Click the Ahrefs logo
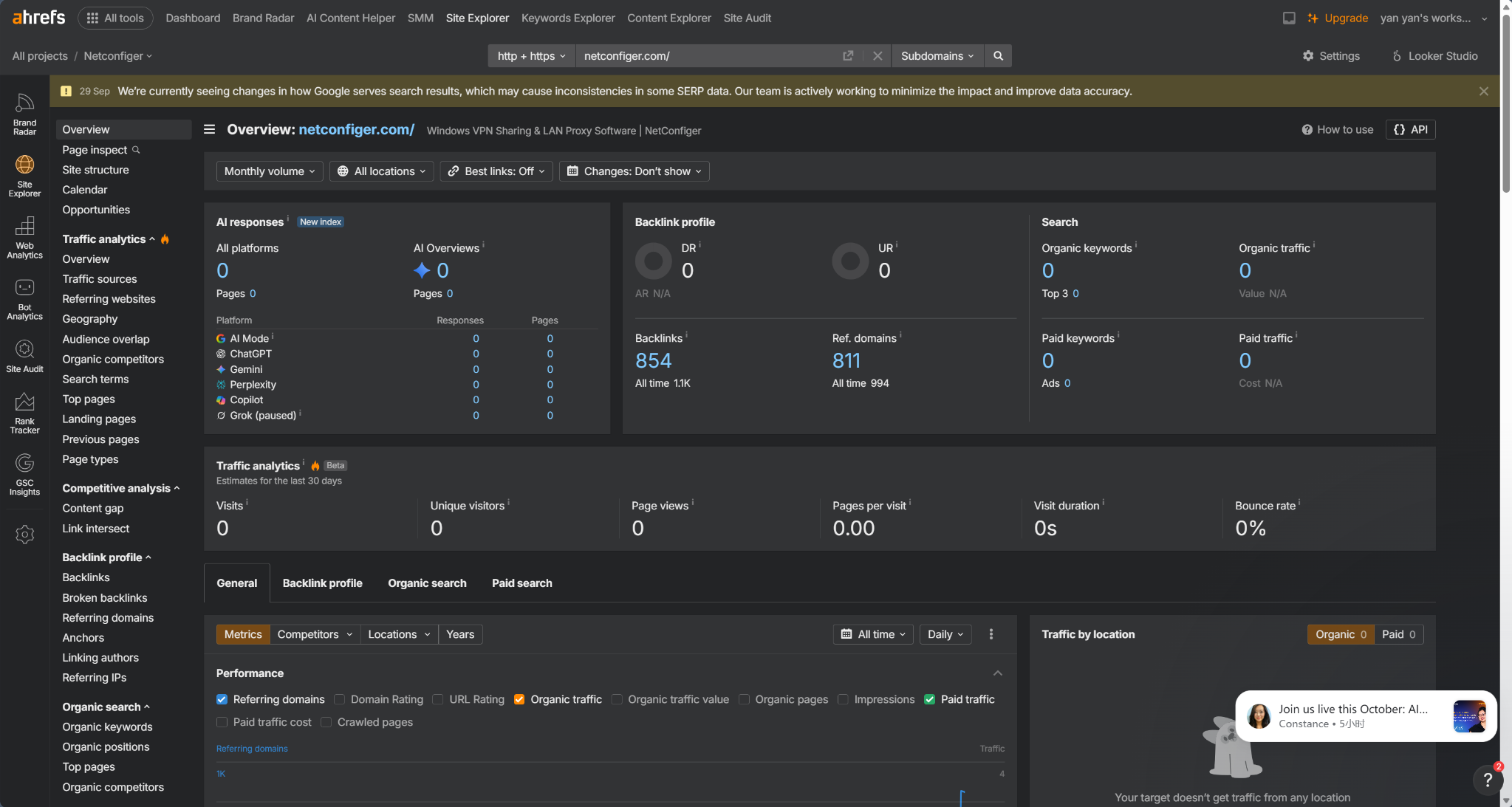This screenshot has height=807, width=1512. 38,17
